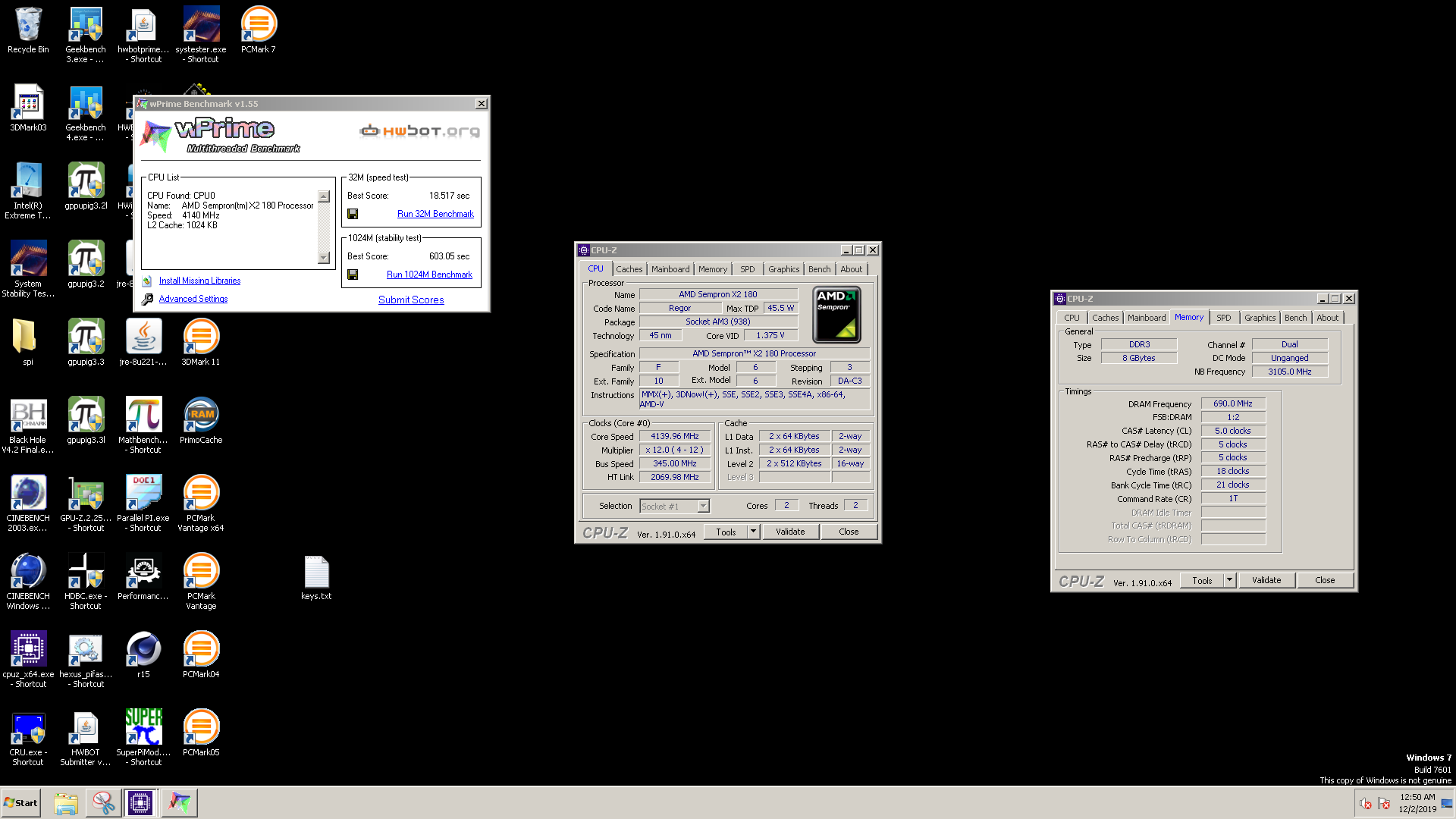
Task: Open SPD tab in right CPU-Z window
Action: tap(1224, 318)
